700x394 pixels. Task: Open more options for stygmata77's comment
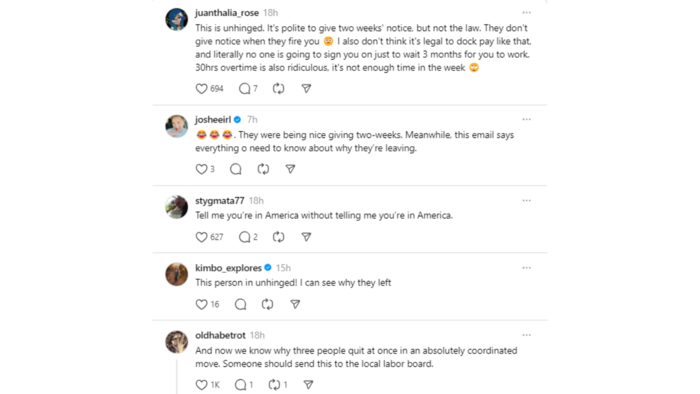[x=527, y=200]
